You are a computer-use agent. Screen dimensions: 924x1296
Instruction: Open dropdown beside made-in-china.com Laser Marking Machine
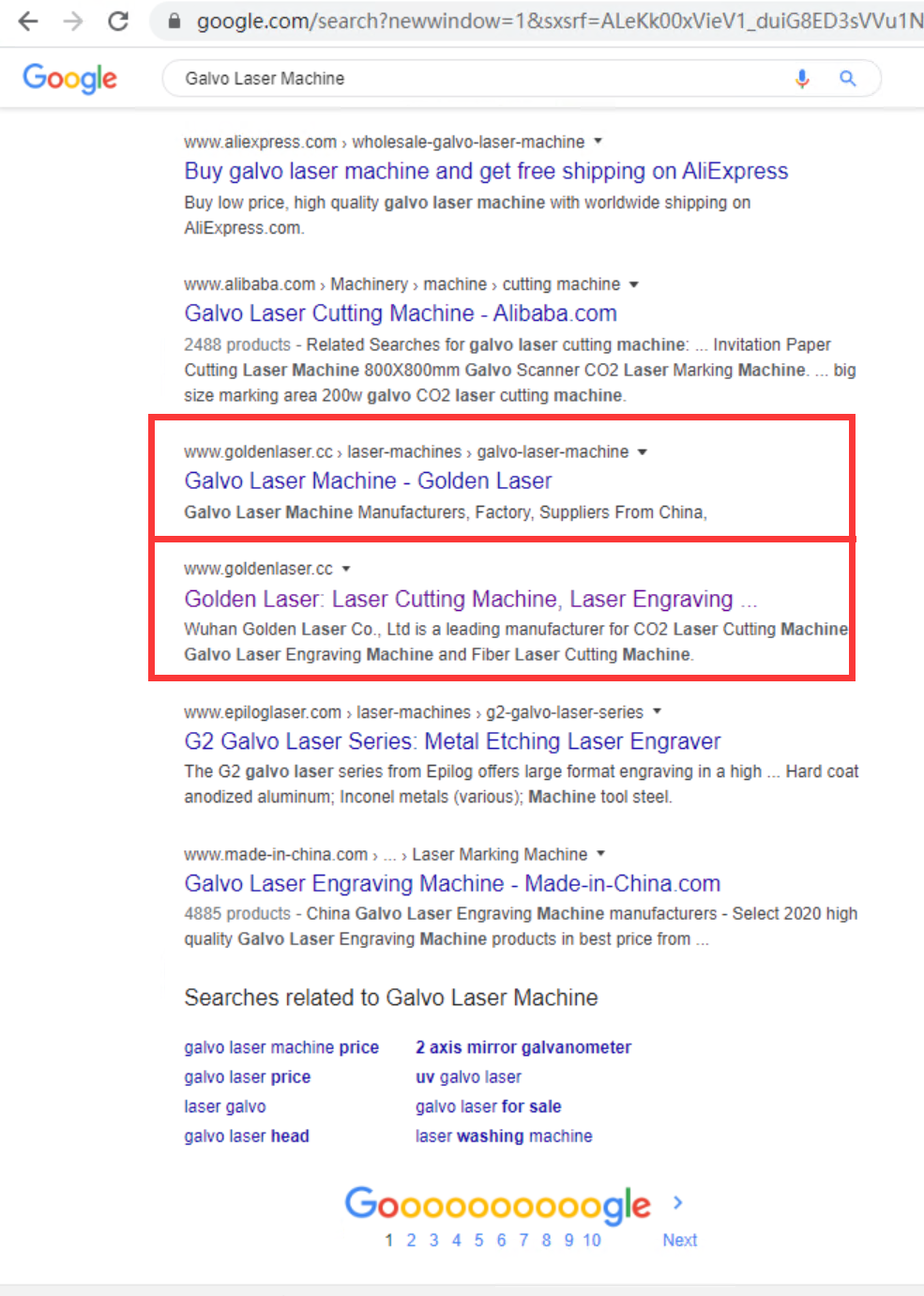[x=601, y=854]
